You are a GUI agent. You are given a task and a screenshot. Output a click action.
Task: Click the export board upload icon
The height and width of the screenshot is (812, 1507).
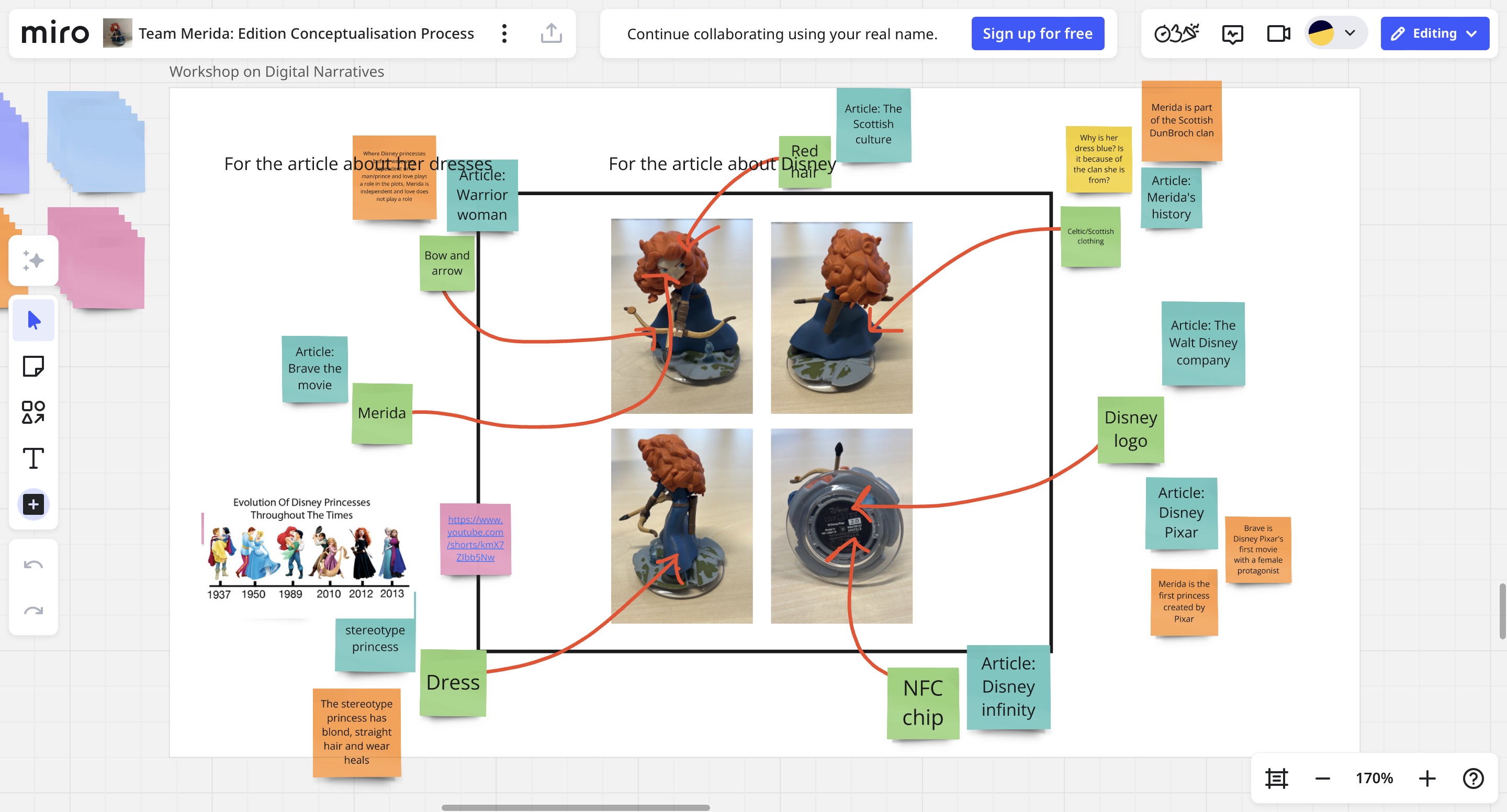click(x=551, y=33)
